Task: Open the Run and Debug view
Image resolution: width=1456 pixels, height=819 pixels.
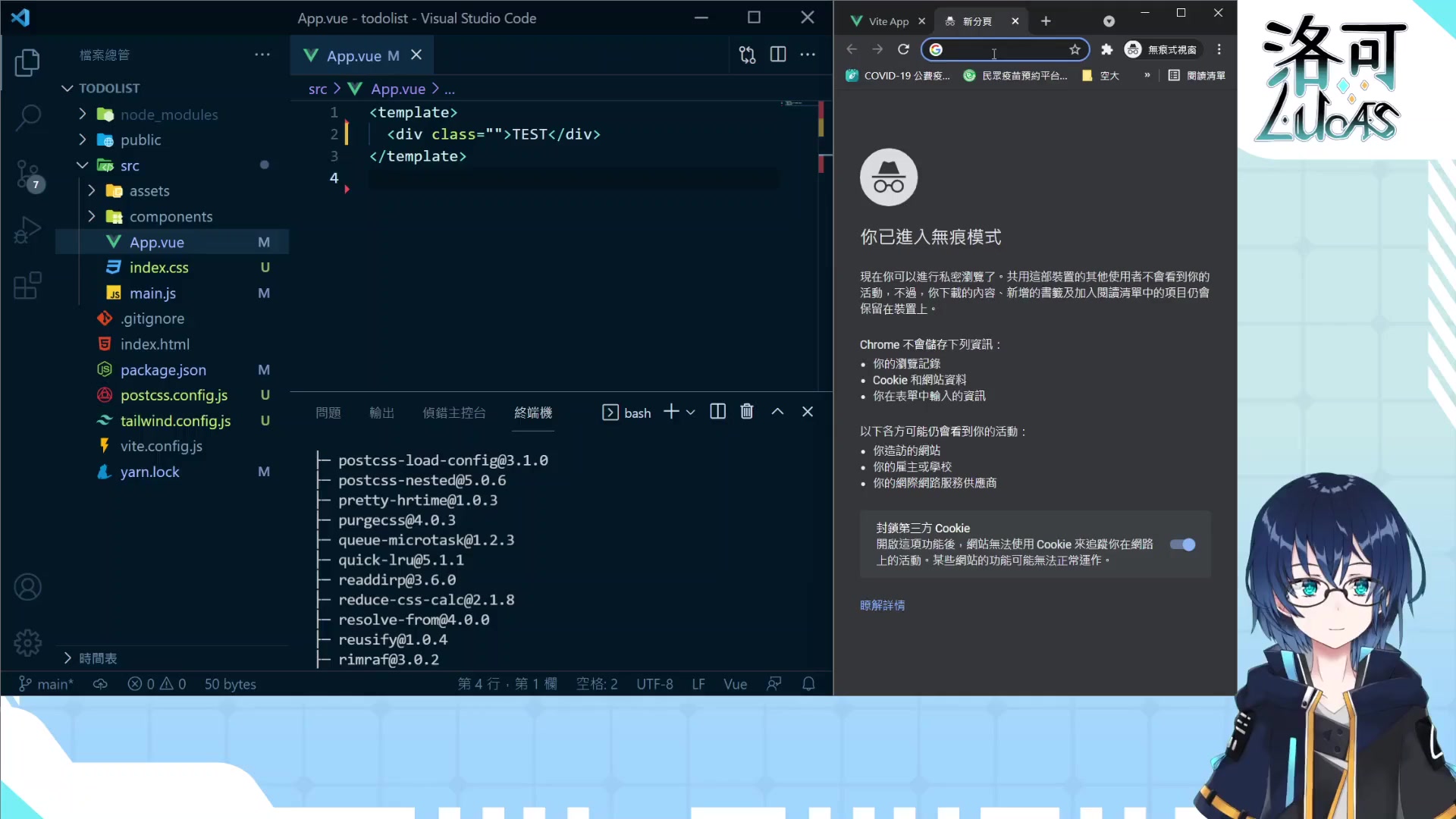Action: point(28,230)
